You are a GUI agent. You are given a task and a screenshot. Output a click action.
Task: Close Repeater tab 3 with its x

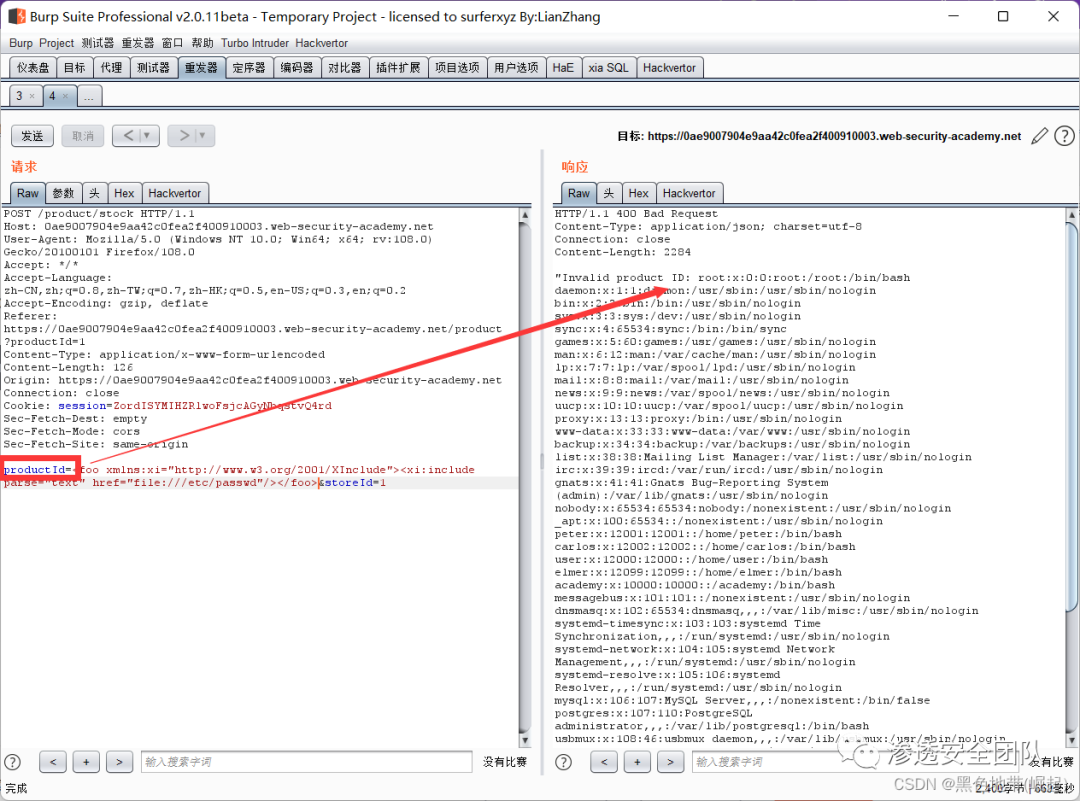[x=32, y=96]
